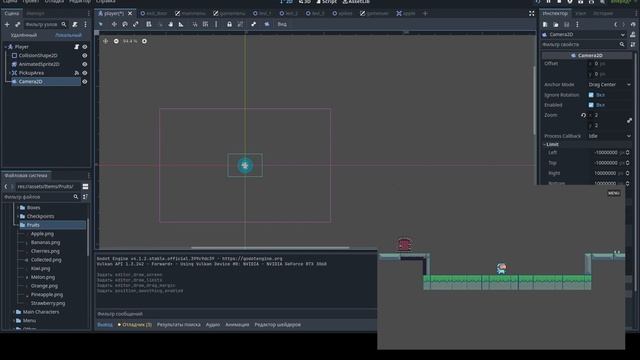Open Process Callback Idle dropdown

609,136
